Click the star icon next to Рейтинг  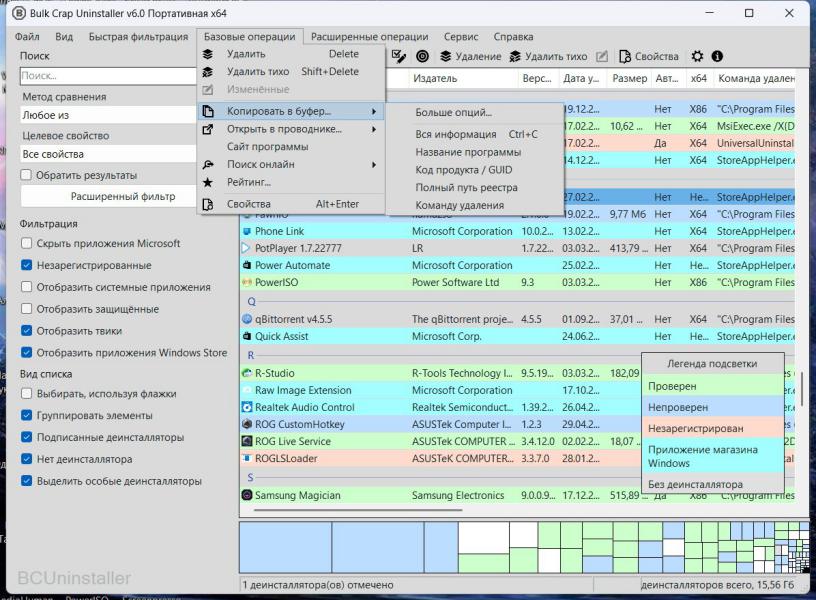[x=208, y=183]
